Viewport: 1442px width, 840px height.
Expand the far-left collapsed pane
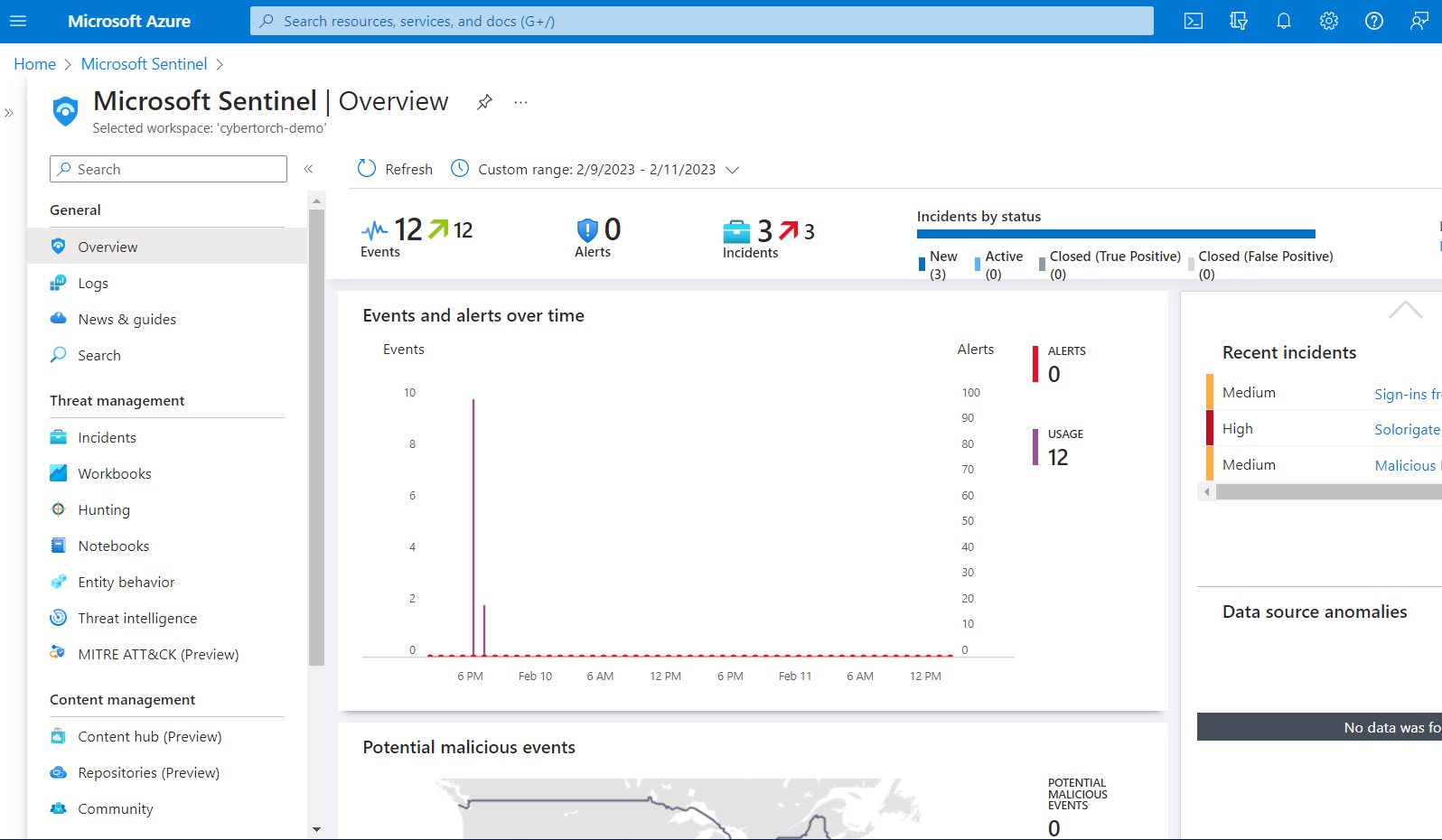[x=9, y=113]
